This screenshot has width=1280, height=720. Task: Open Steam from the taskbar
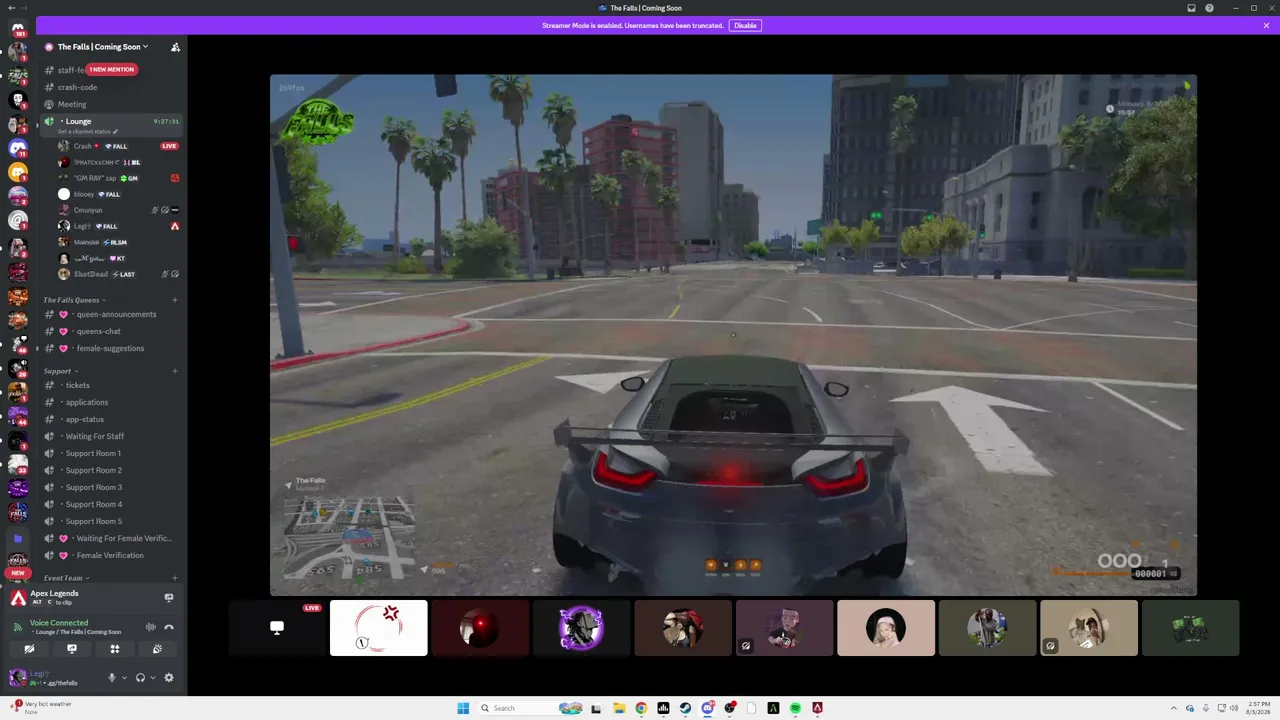point(685,708)
